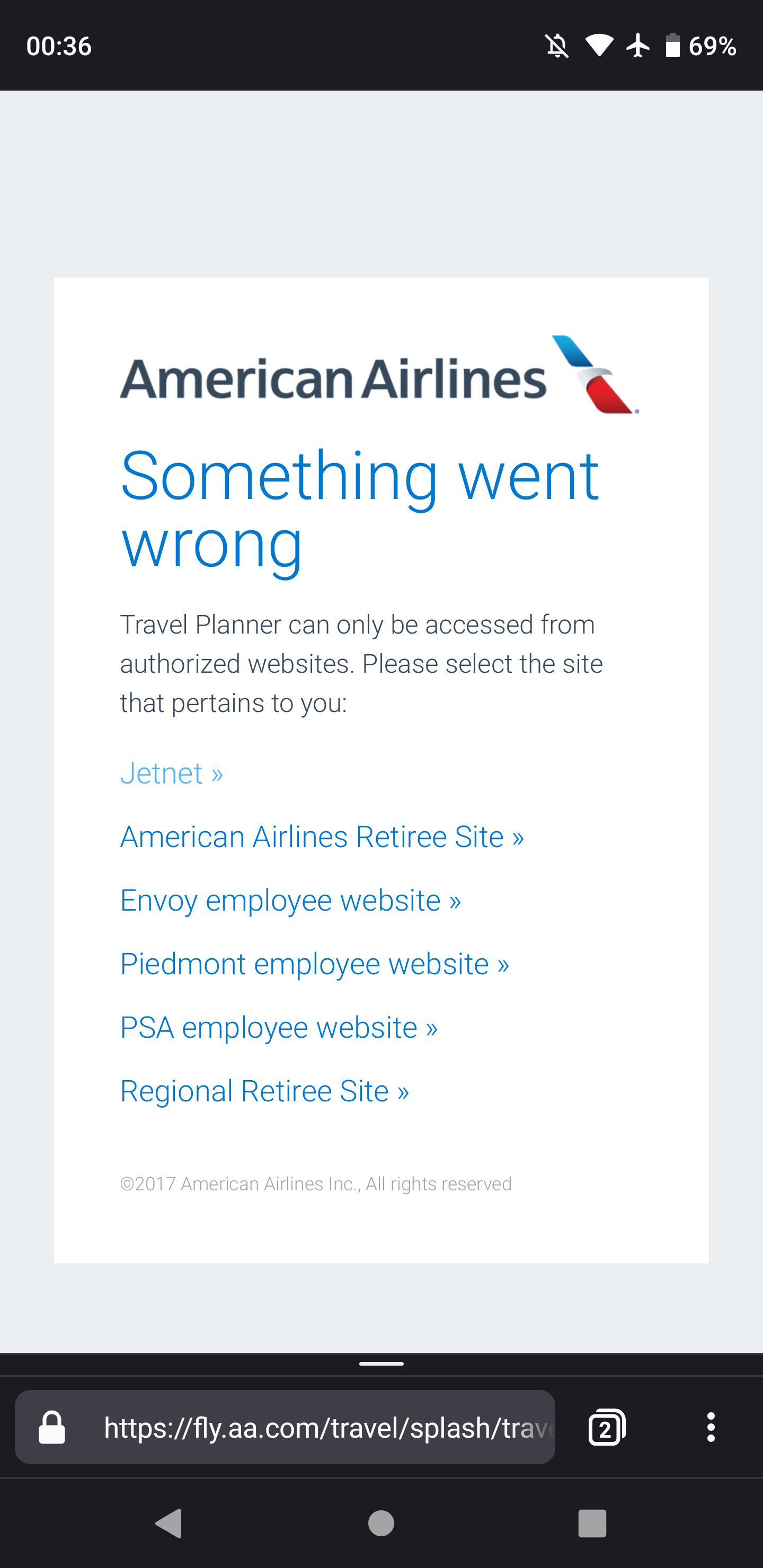Tap the battery 69% indicator
The height and width of the screenshot is (1568, 763).
tap(700, 46)
